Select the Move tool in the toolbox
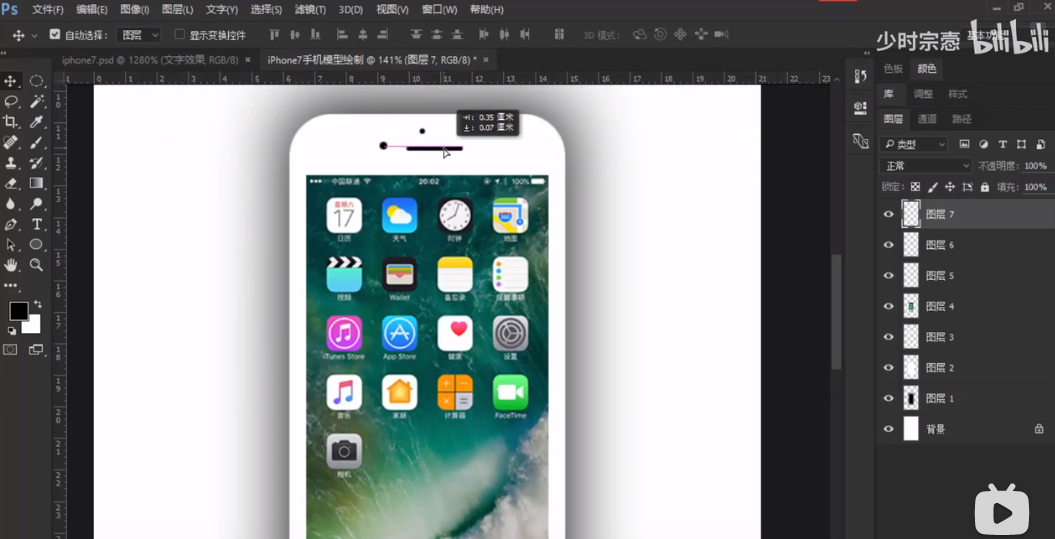 pos(11,81)
